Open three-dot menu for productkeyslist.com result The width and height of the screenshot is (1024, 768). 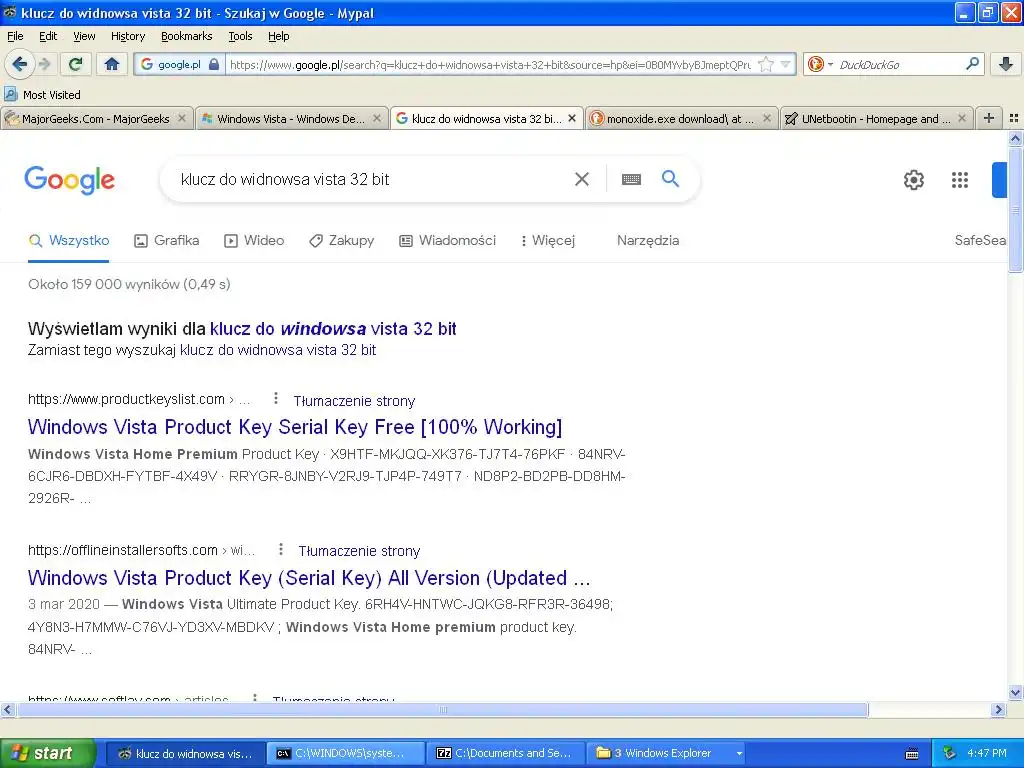[x=276, y=398]
